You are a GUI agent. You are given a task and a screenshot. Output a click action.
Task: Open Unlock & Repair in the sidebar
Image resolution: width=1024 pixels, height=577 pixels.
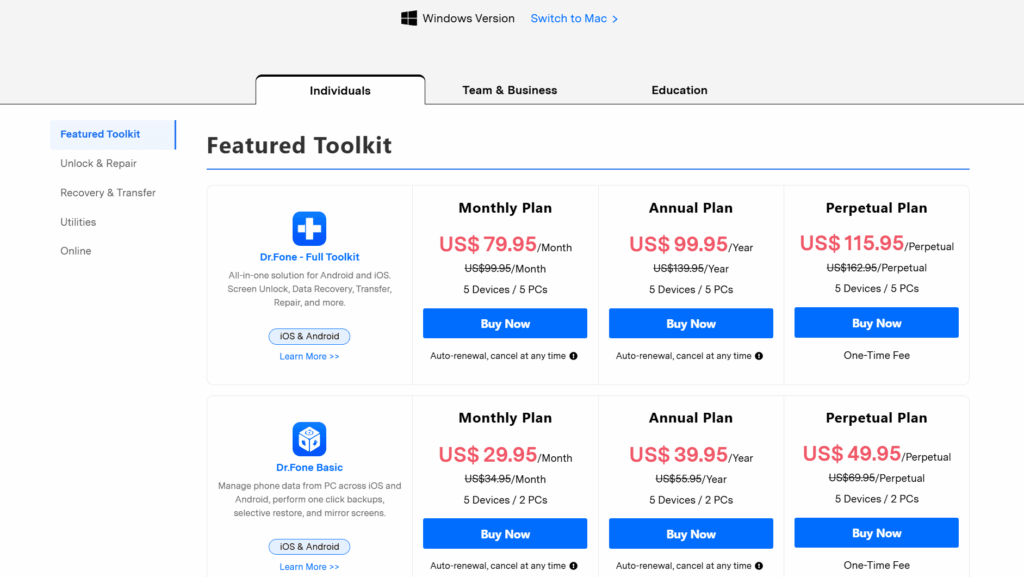(x=99, y=163)
